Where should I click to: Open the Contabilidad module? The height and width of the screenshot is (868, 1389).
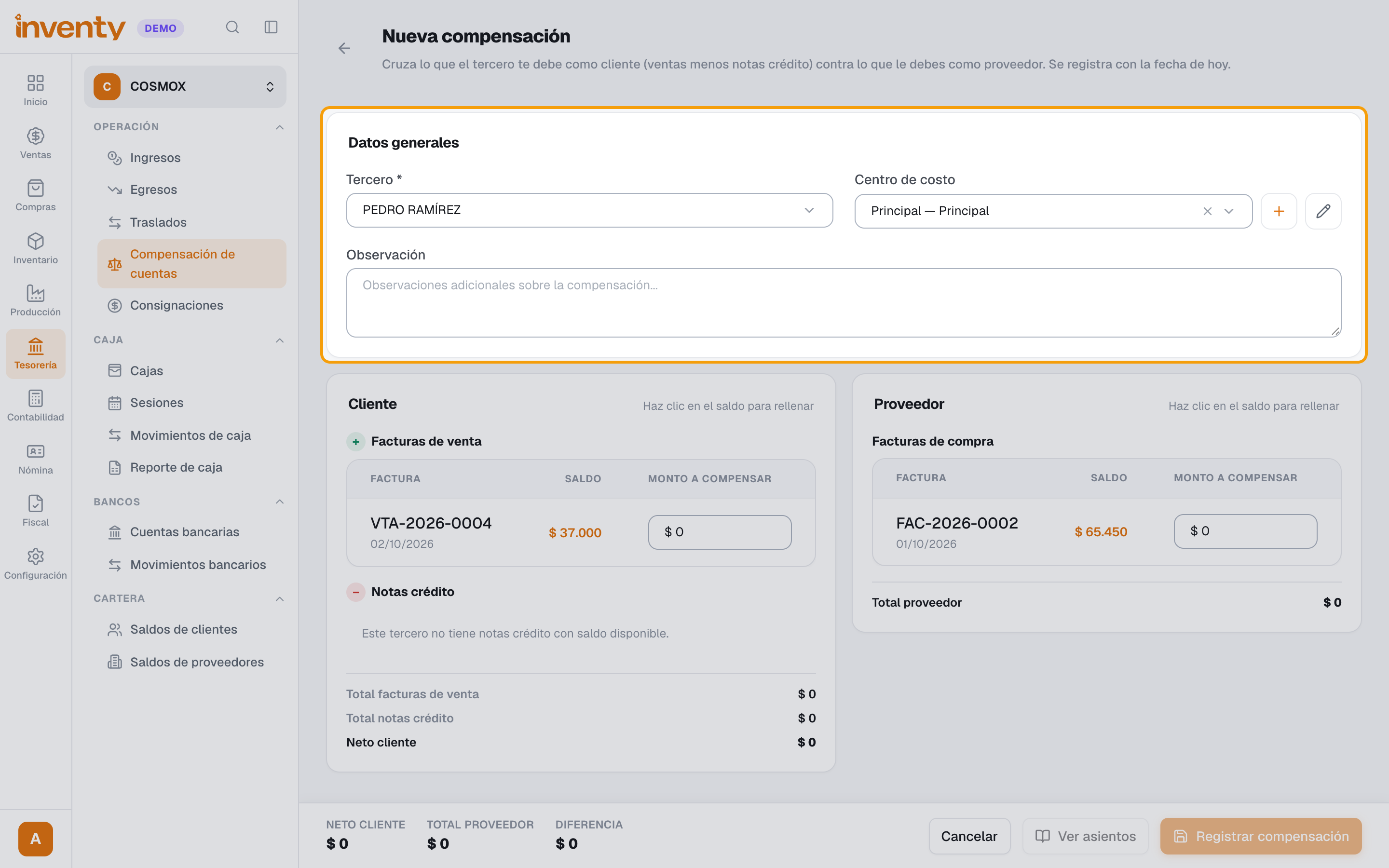36,406
